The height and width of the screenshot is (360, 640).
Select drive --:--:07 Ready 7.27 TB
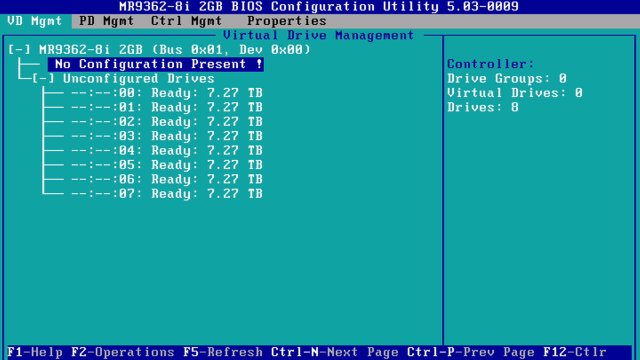[x=167, y=193]
